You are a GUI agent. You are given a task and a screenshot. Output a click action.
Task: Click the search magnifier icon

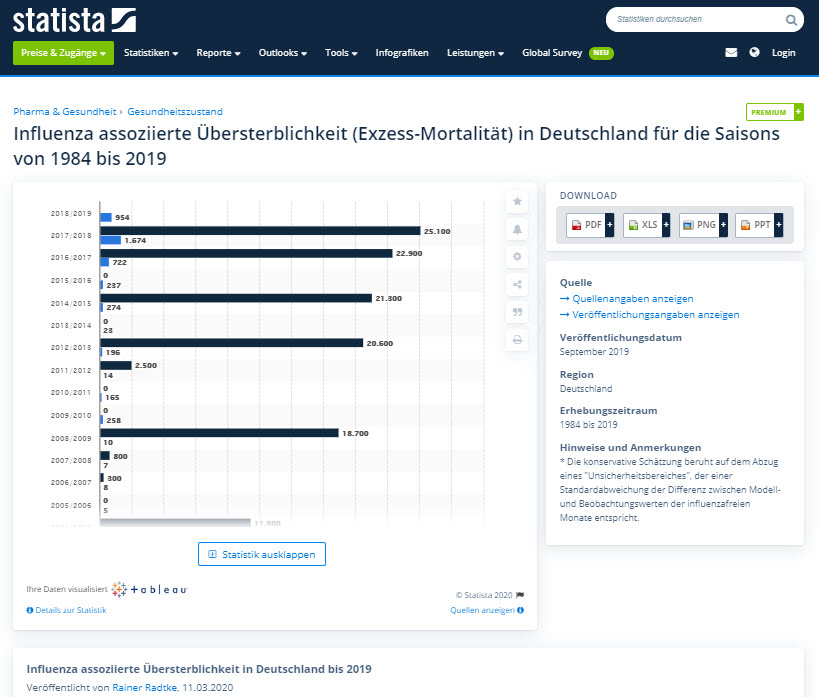[791, 19]
